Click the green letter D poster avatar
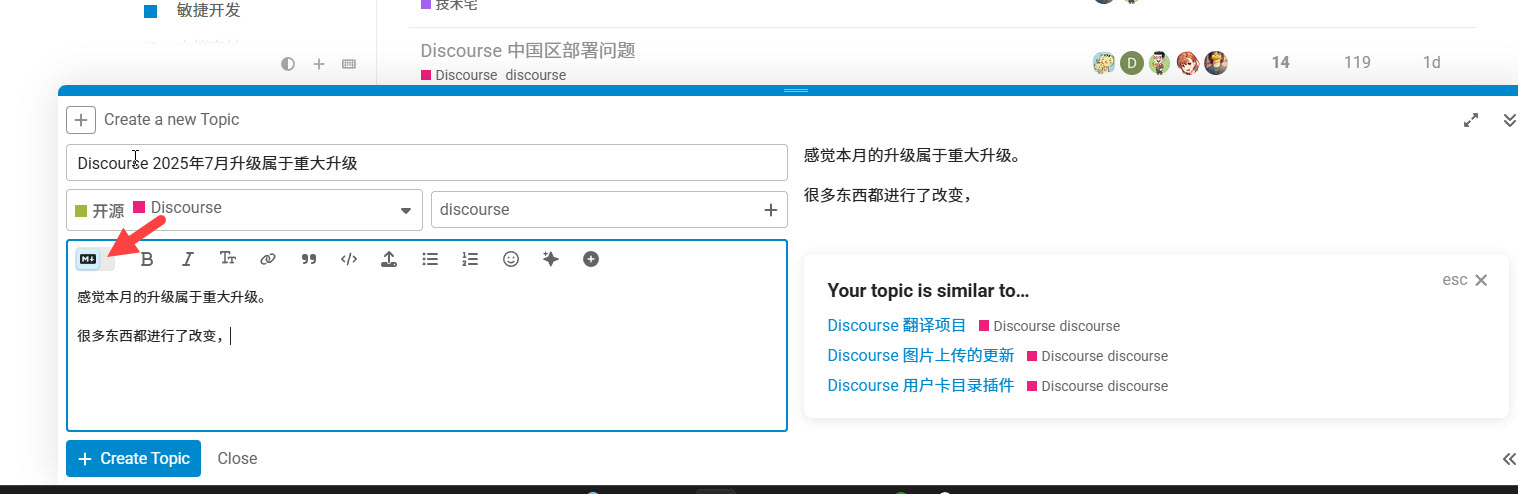The image size is (1518, 494). [x=1131, y=63]
